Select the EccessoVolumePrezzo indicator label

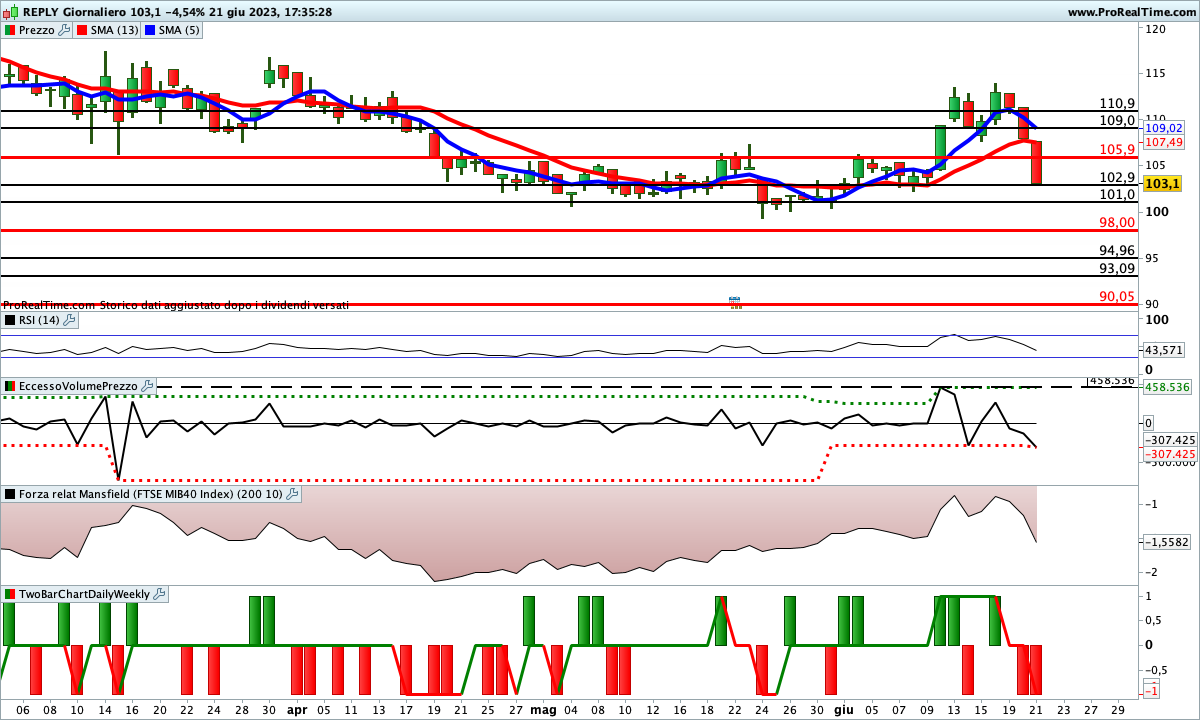79,386
